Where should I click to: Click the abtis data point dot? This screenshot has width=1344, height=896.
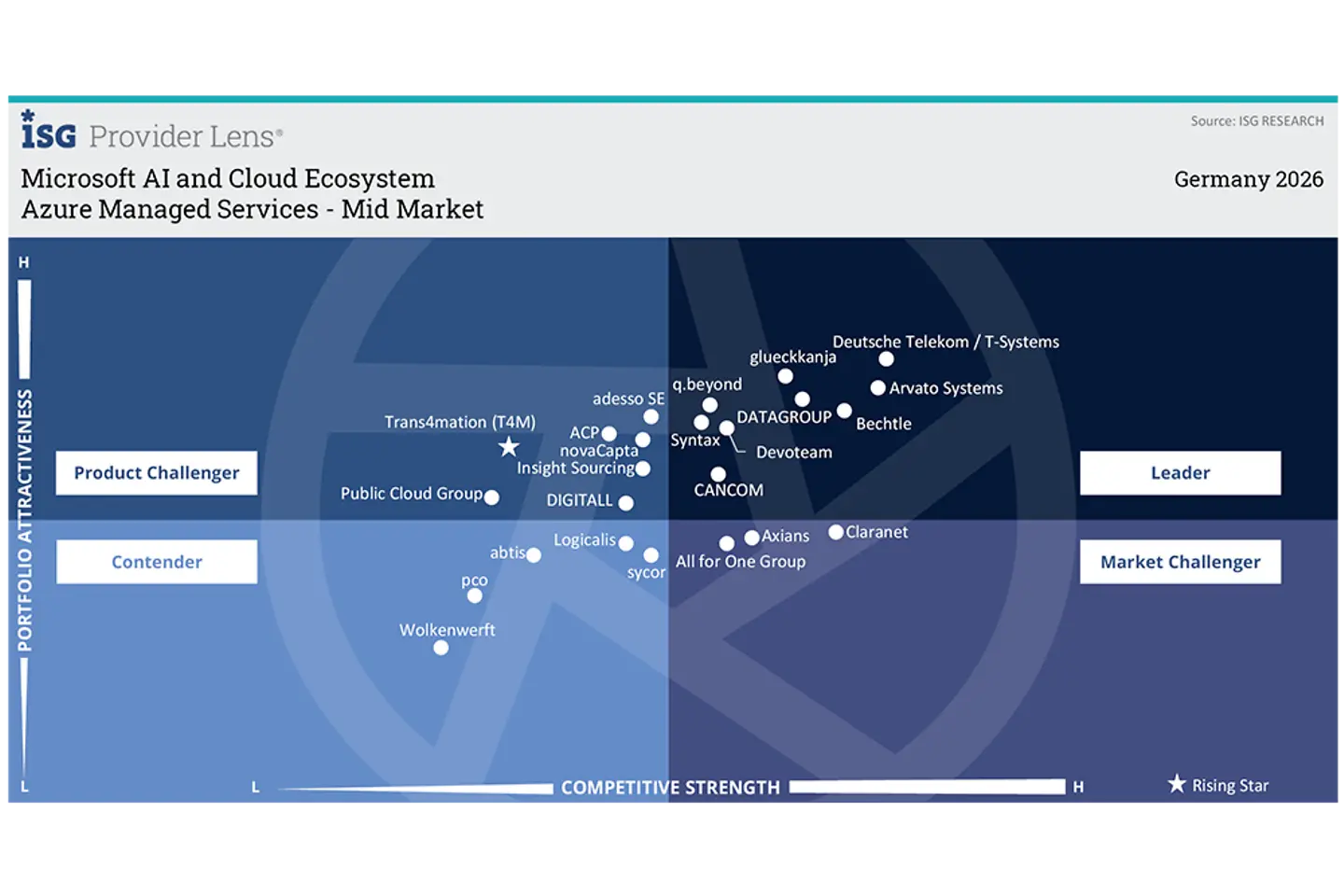534,555
